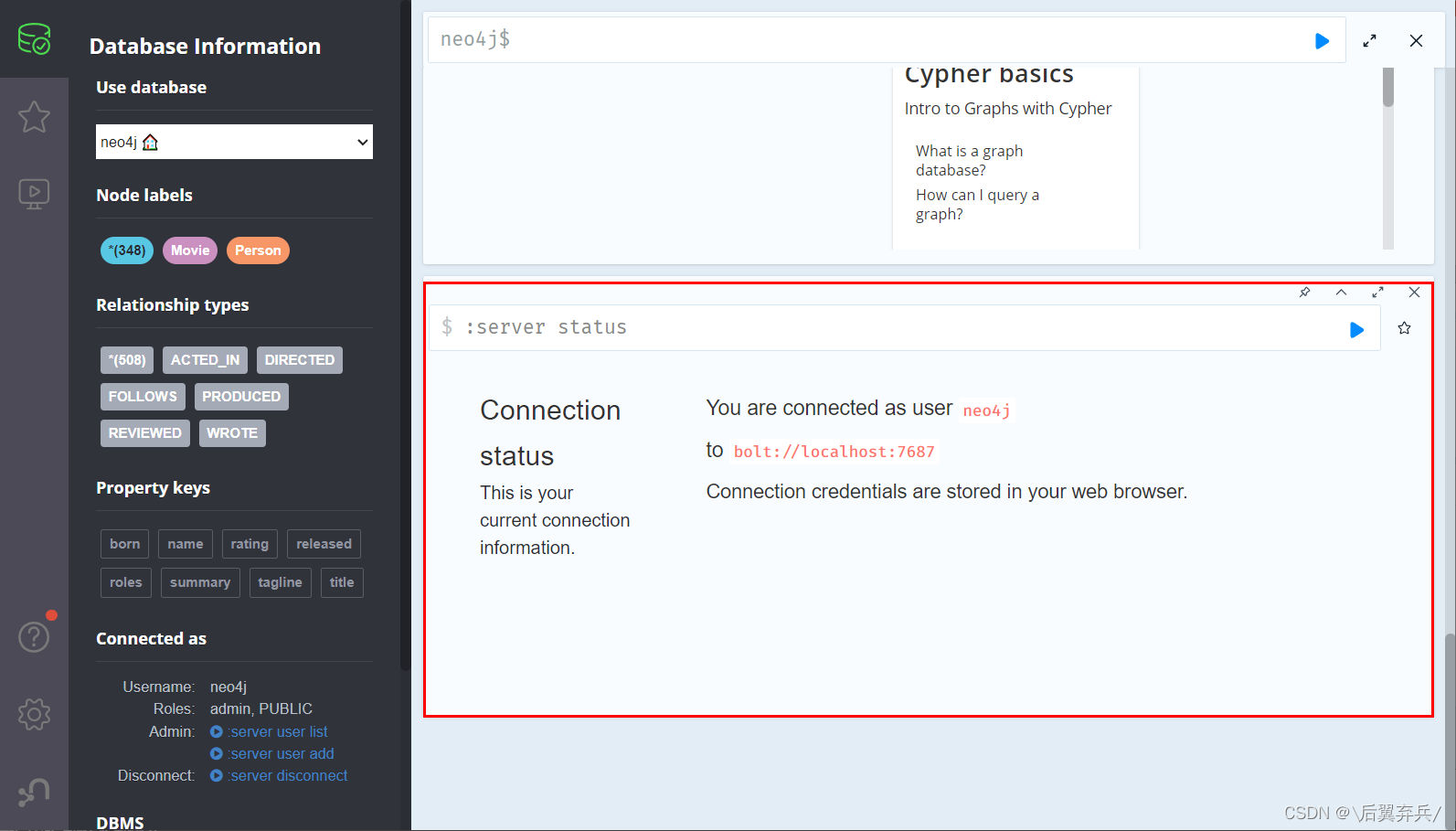Open 'How can I query a graph?' link
Viewport: 1456px width, 831px height.
[977, 205]
